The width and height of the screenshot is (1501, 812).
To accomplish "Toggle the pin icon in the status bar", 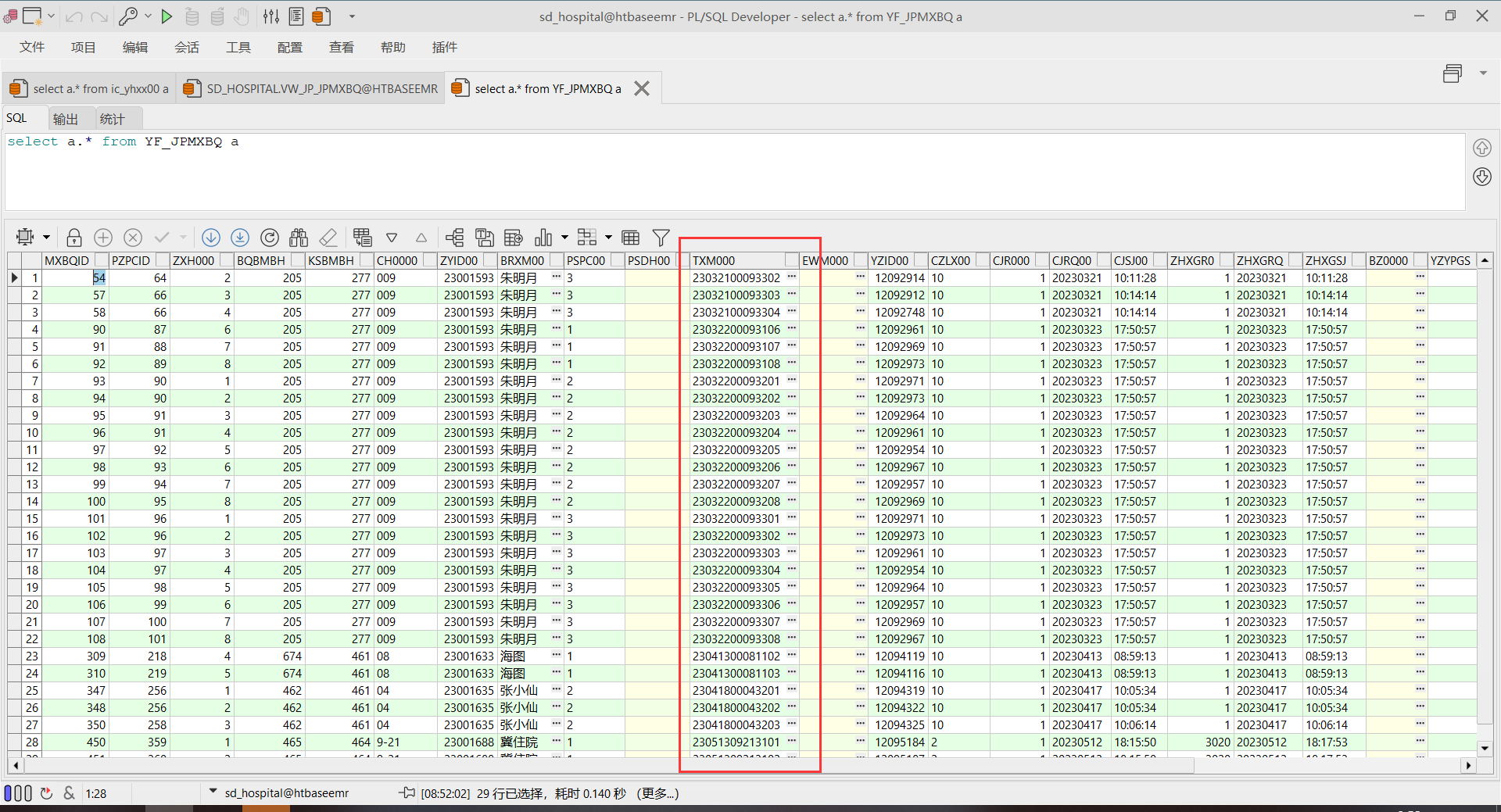I will pyautogui.click(x=407, y=793).
